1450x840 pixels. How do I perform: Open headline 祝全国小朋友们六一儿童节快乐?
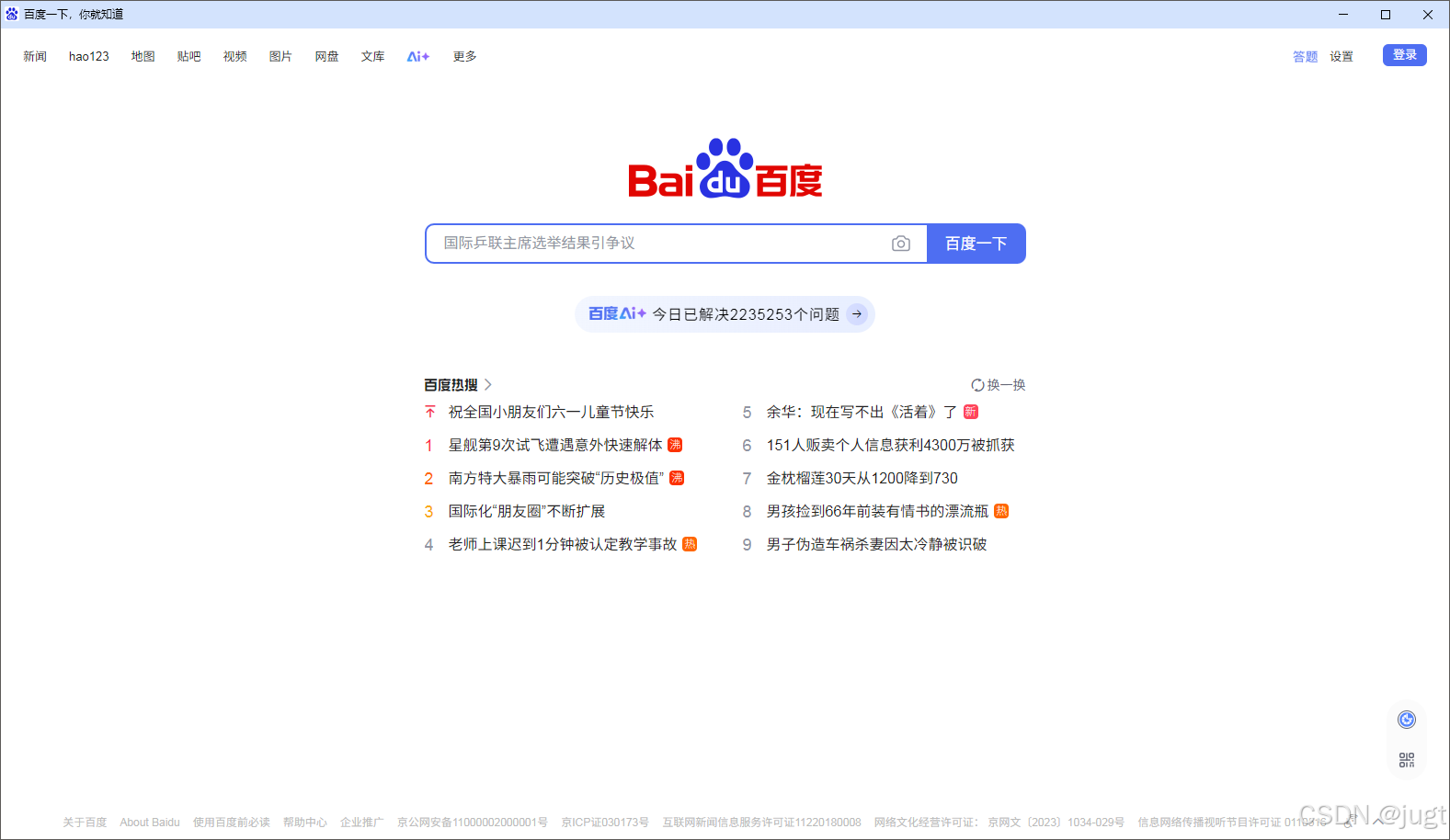tap(551, 412)
